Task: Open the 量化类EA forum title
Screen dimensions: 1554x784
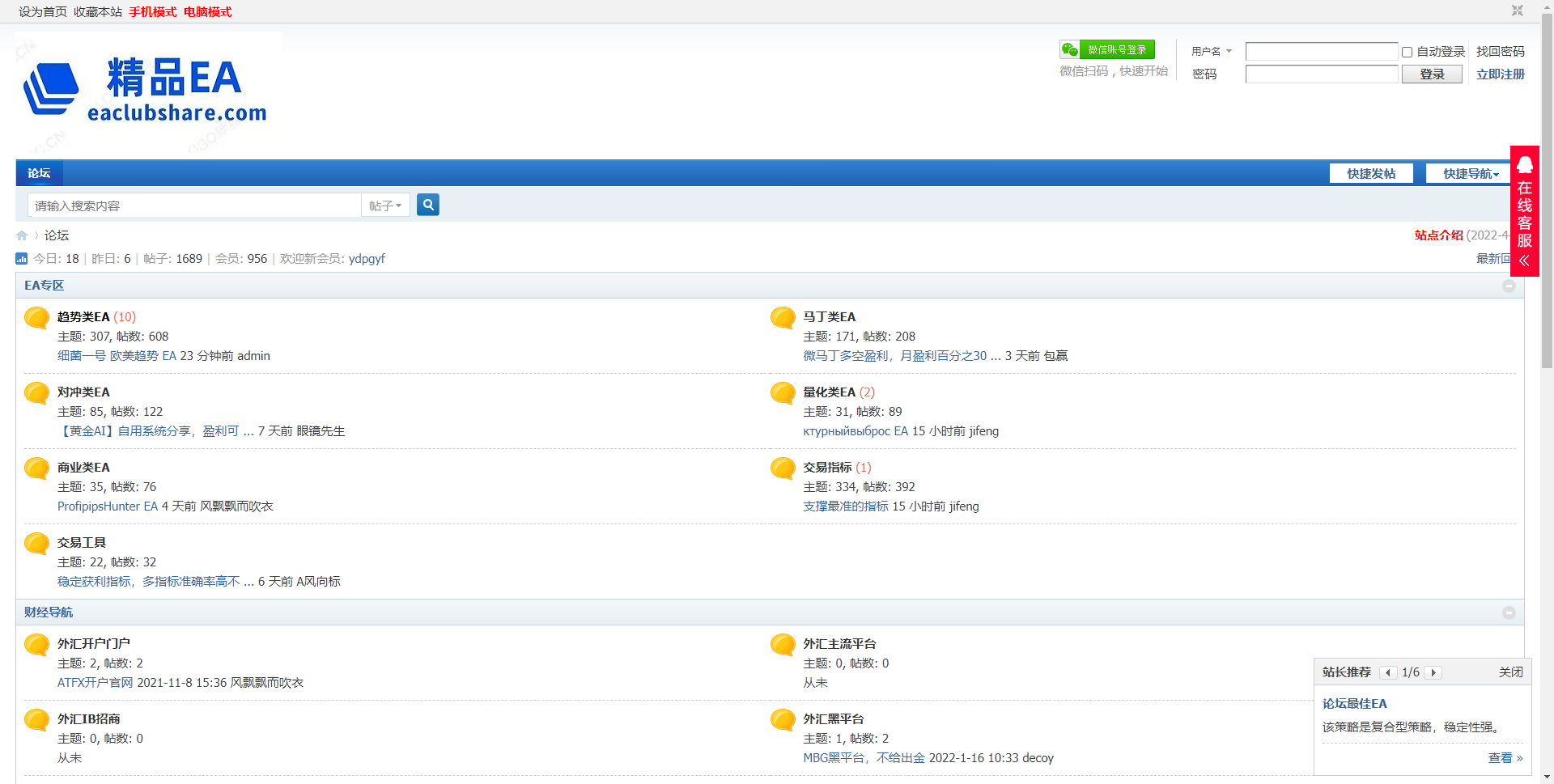Action: point(829,392)
